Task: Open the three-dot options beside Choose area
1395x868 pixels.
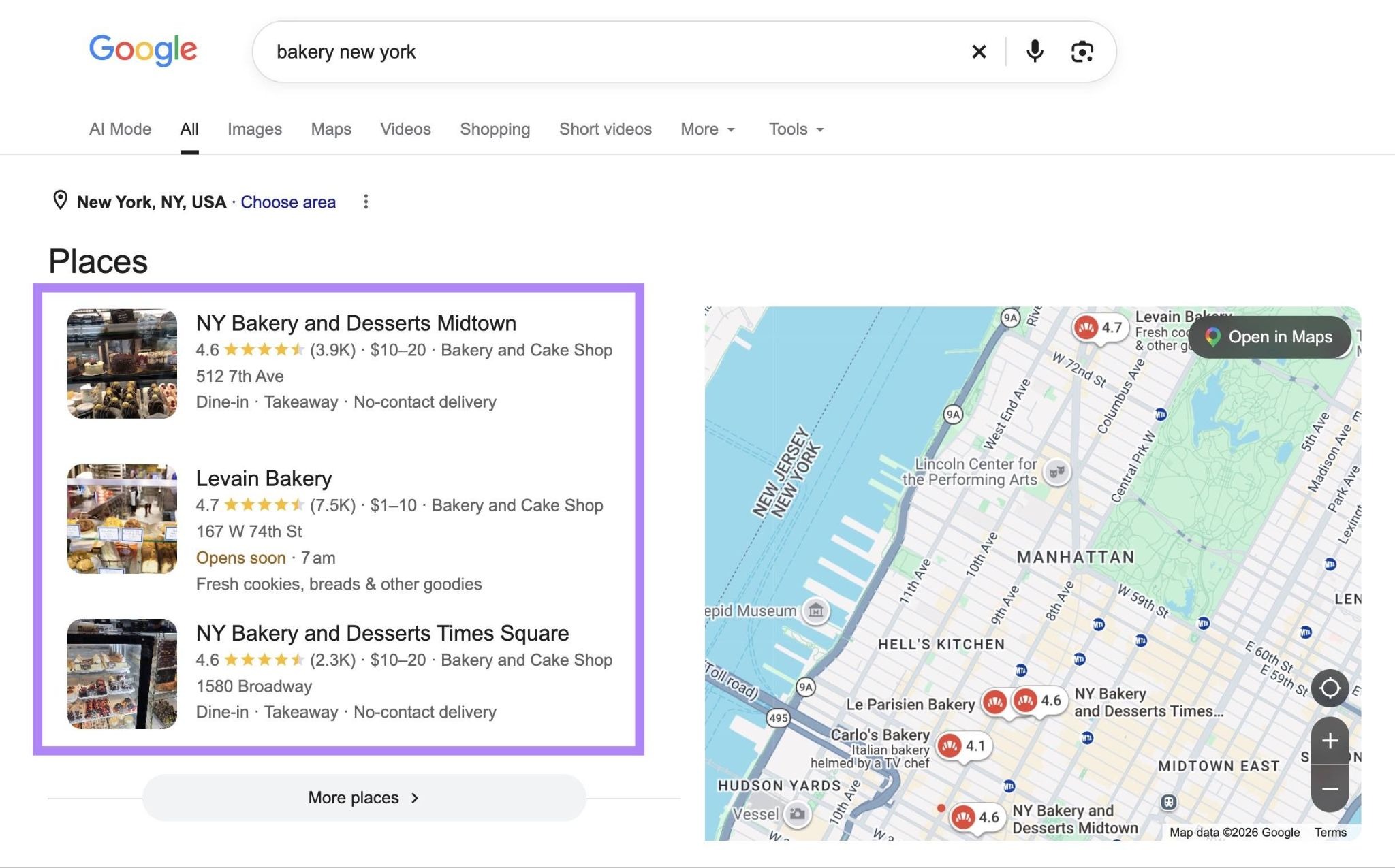Action: pos(366,202)
